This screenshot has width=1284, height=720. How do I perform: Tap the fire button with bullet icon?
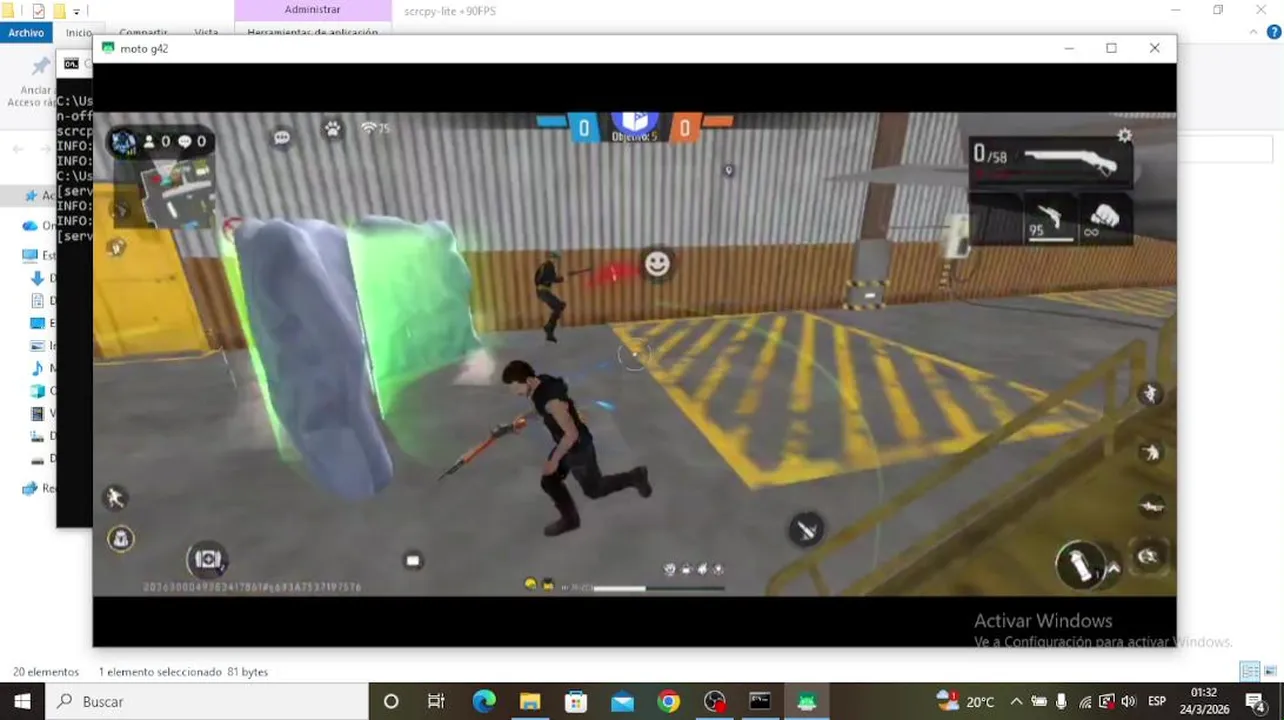point(807,530)
